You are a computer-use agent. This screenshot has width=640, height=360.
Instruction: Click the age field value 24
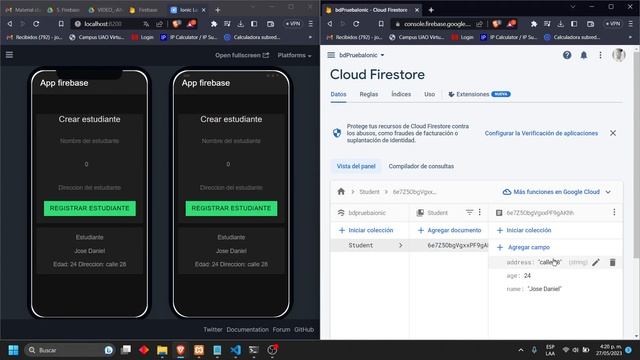coord(527,276)
